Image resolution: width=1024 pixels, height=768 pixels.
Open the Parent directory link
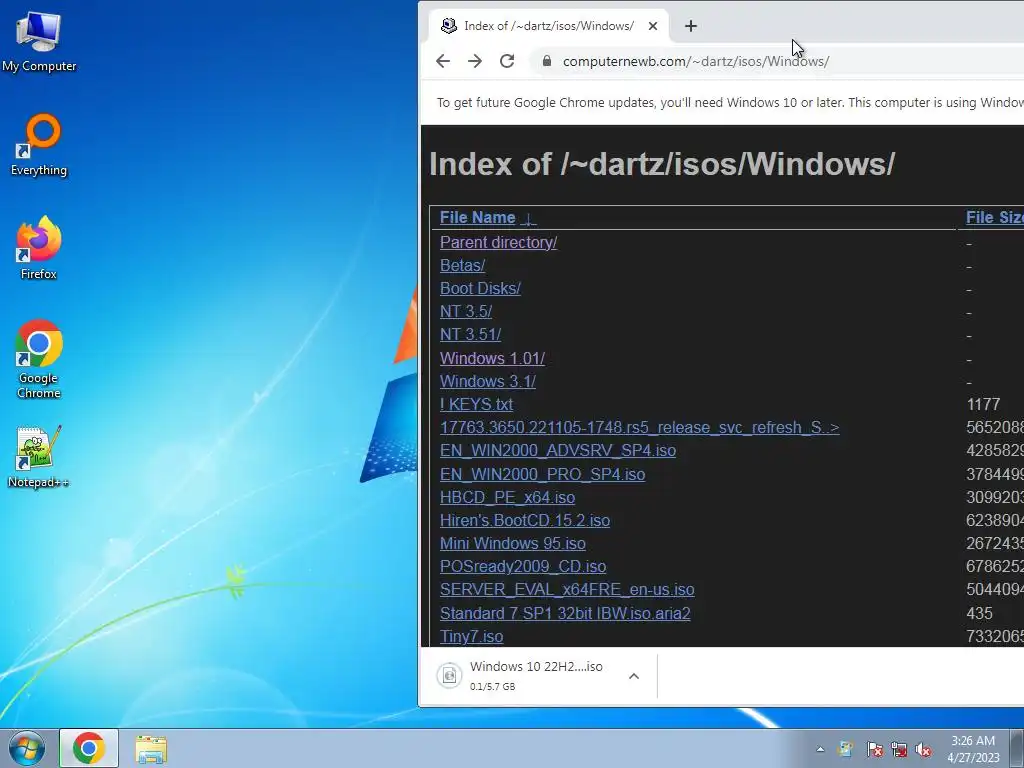click(498, 242)
